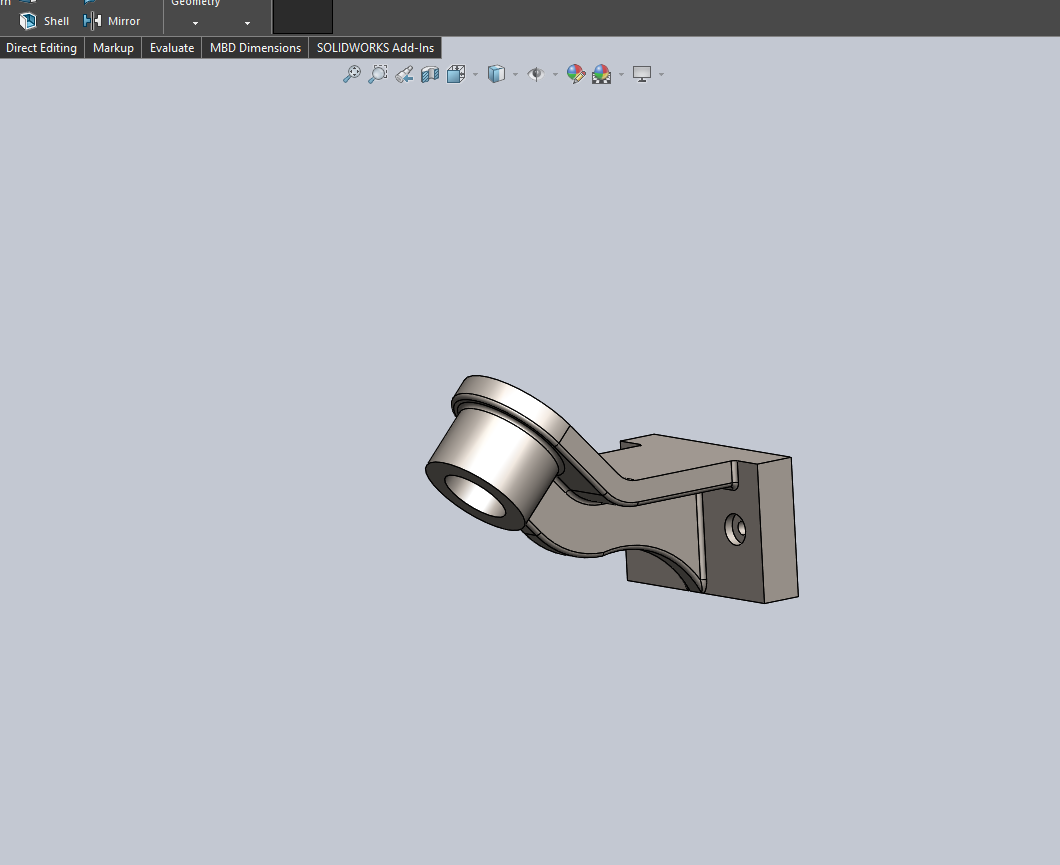Open the SOLIDWORKS Add-Ins tab
The height and width of the screenshot is (865, 1060).
click(x=375, y=47)
